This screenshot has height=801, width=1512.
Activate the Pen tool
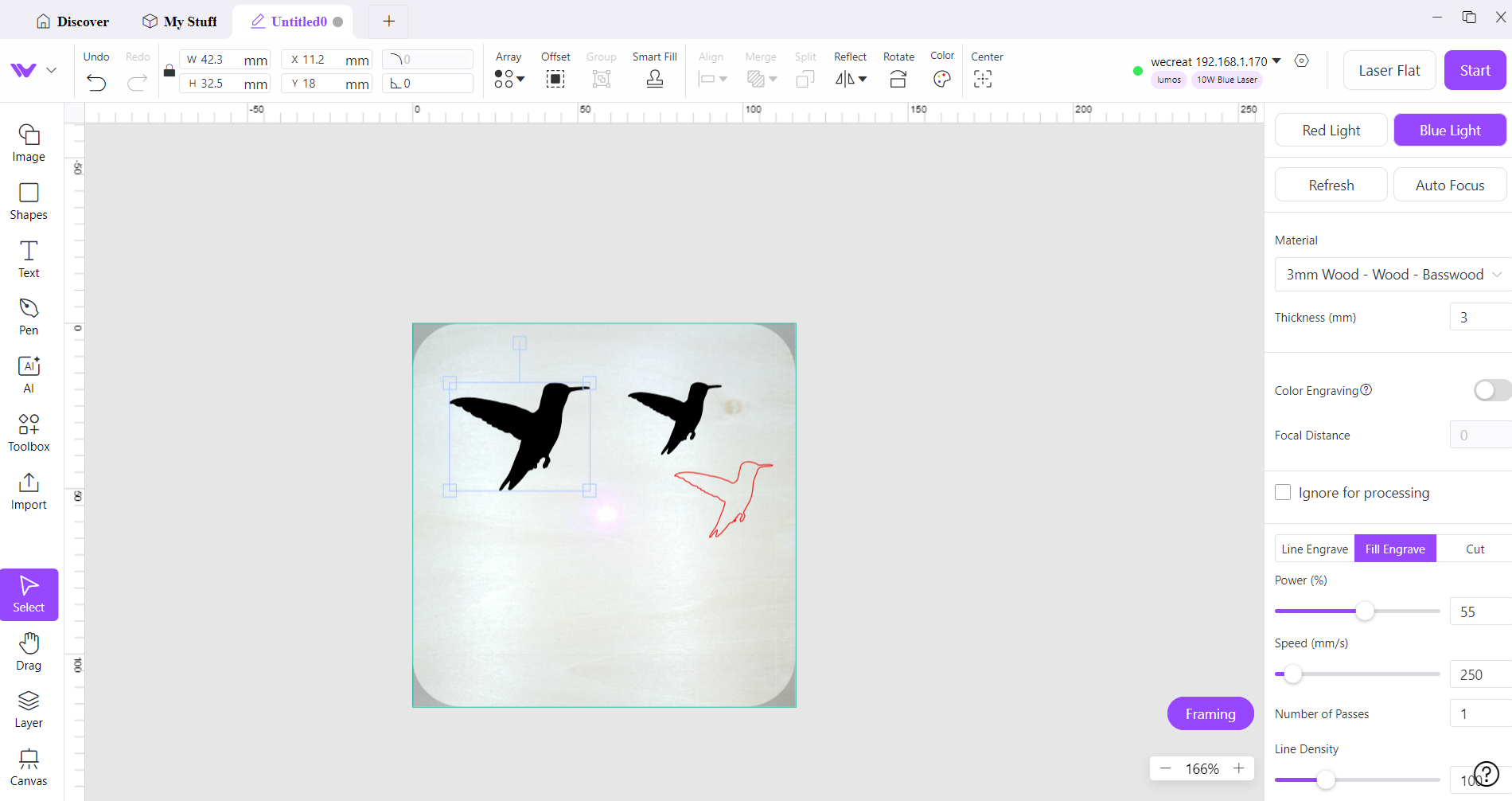point(29,317)
